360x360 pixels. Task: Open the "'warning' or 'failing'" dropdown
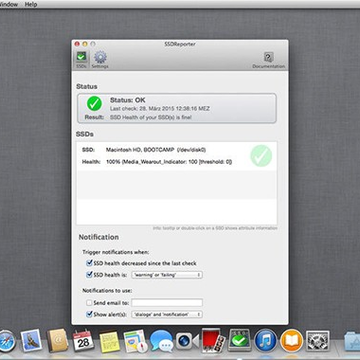tap(167, 275)
